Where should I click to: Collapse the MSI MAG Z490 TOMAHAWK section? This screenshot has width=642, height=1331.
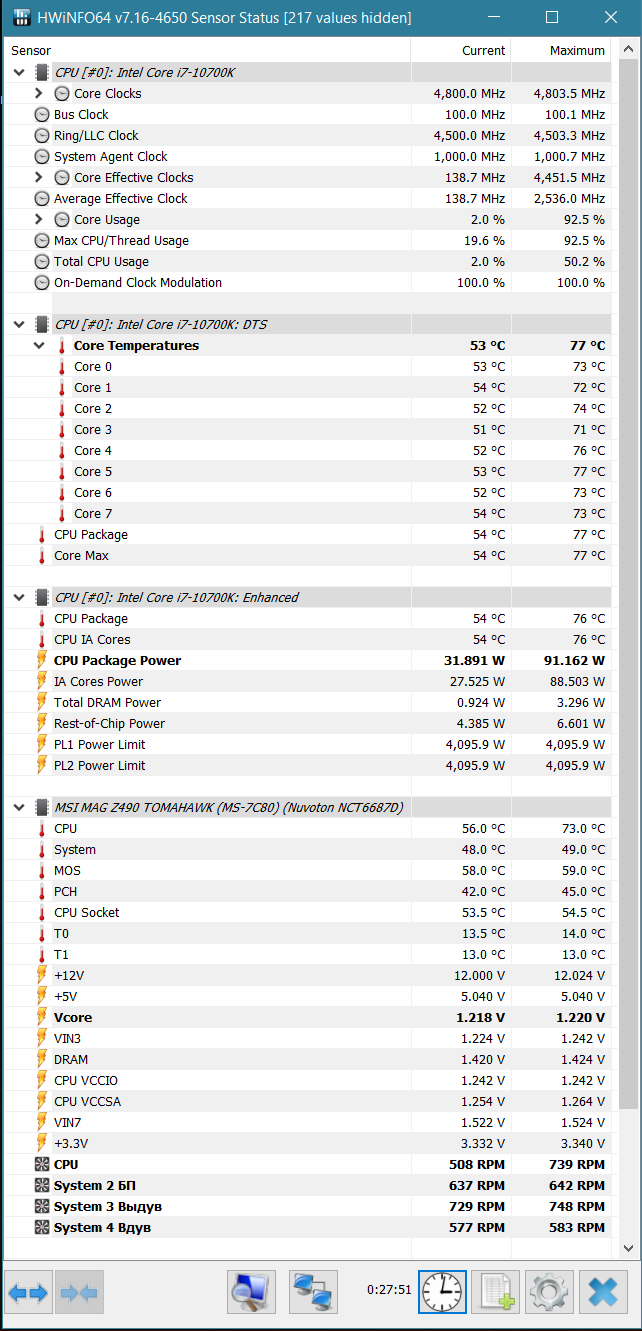tap(19, 807)
